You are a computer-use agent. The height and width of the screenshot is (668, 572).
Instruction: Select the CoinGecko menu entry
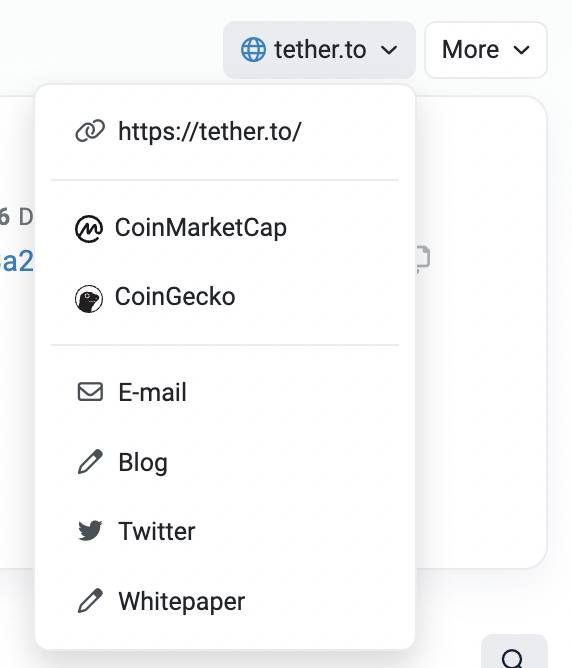click(x=224, y=297)
